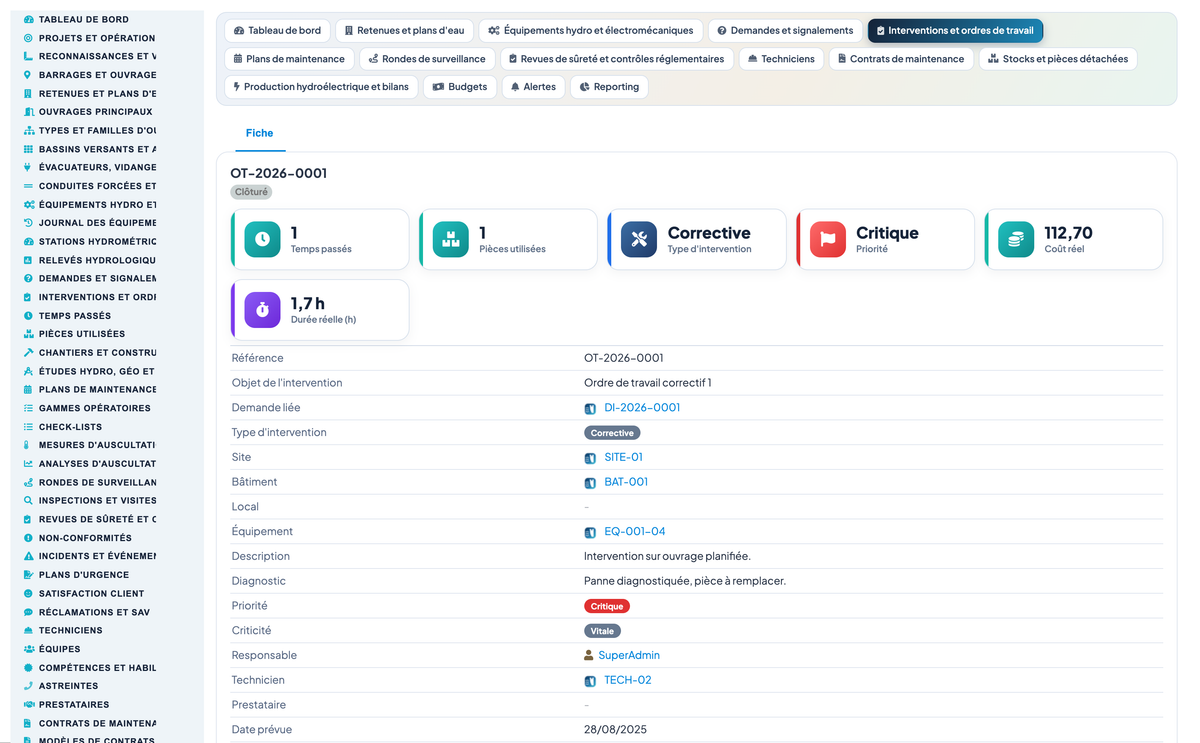The width and height of the screenshot is (1200, 743).
Task: Click the record icon beside SITE-01
Action: pyautogui.click(x=590, y=458)
